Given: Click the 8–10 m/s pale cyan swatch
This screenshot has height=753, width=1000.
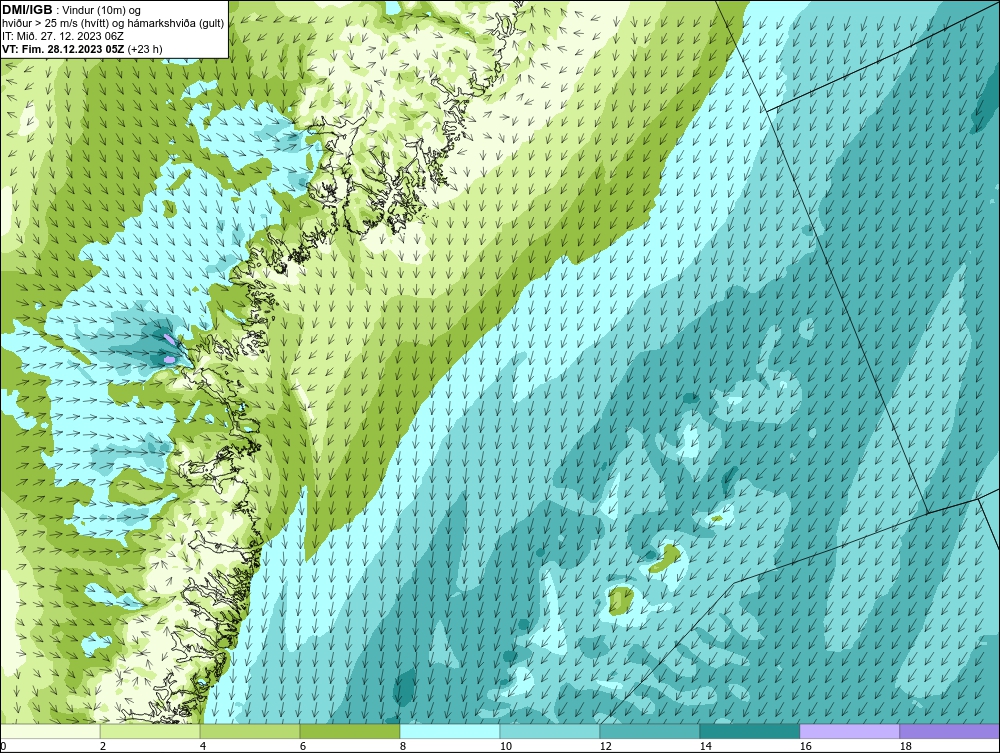Looking at the screenshot, I should click(450, 731).
